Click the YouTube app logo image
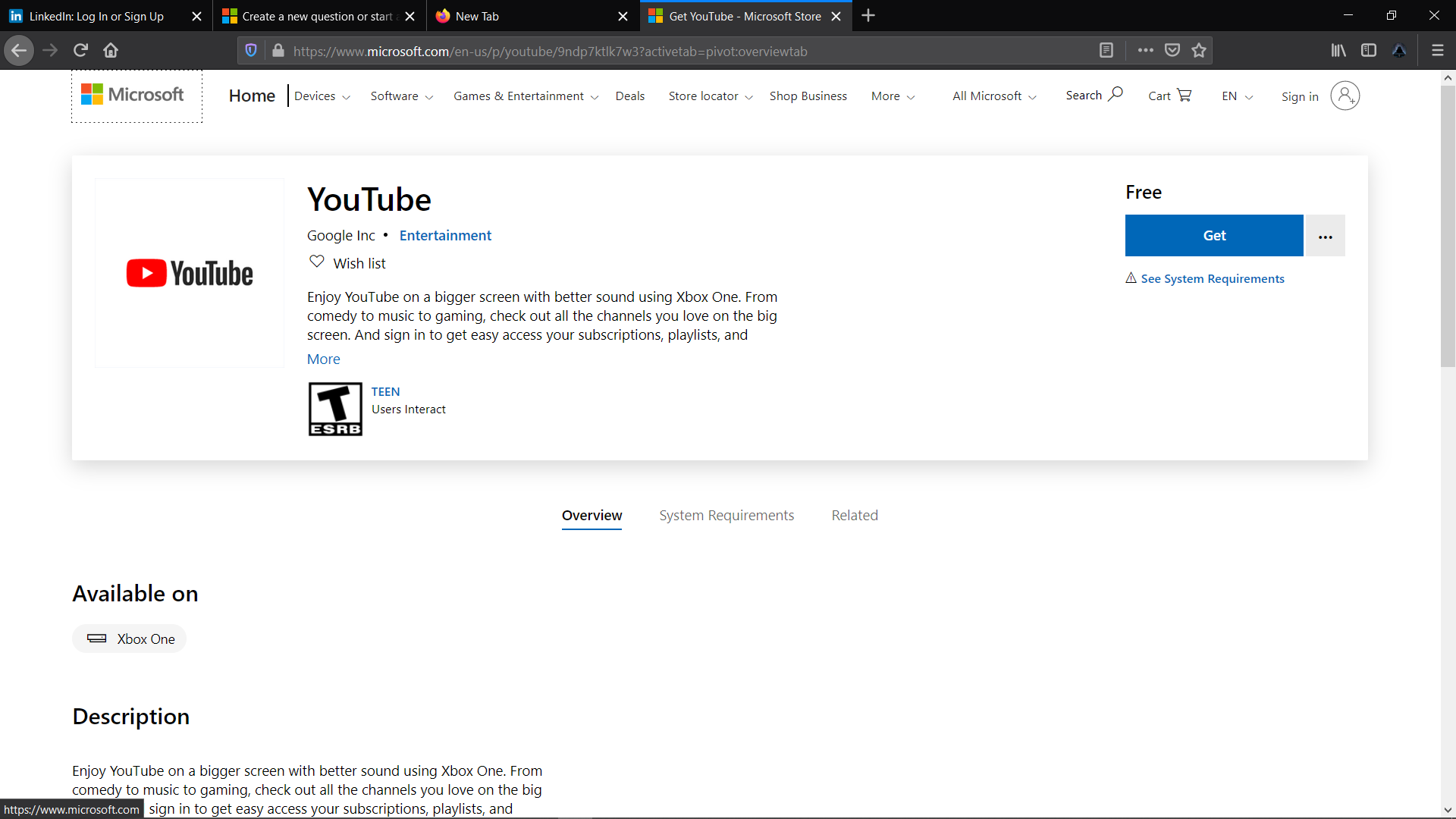 pyautogui.click(x=190, y=273)
